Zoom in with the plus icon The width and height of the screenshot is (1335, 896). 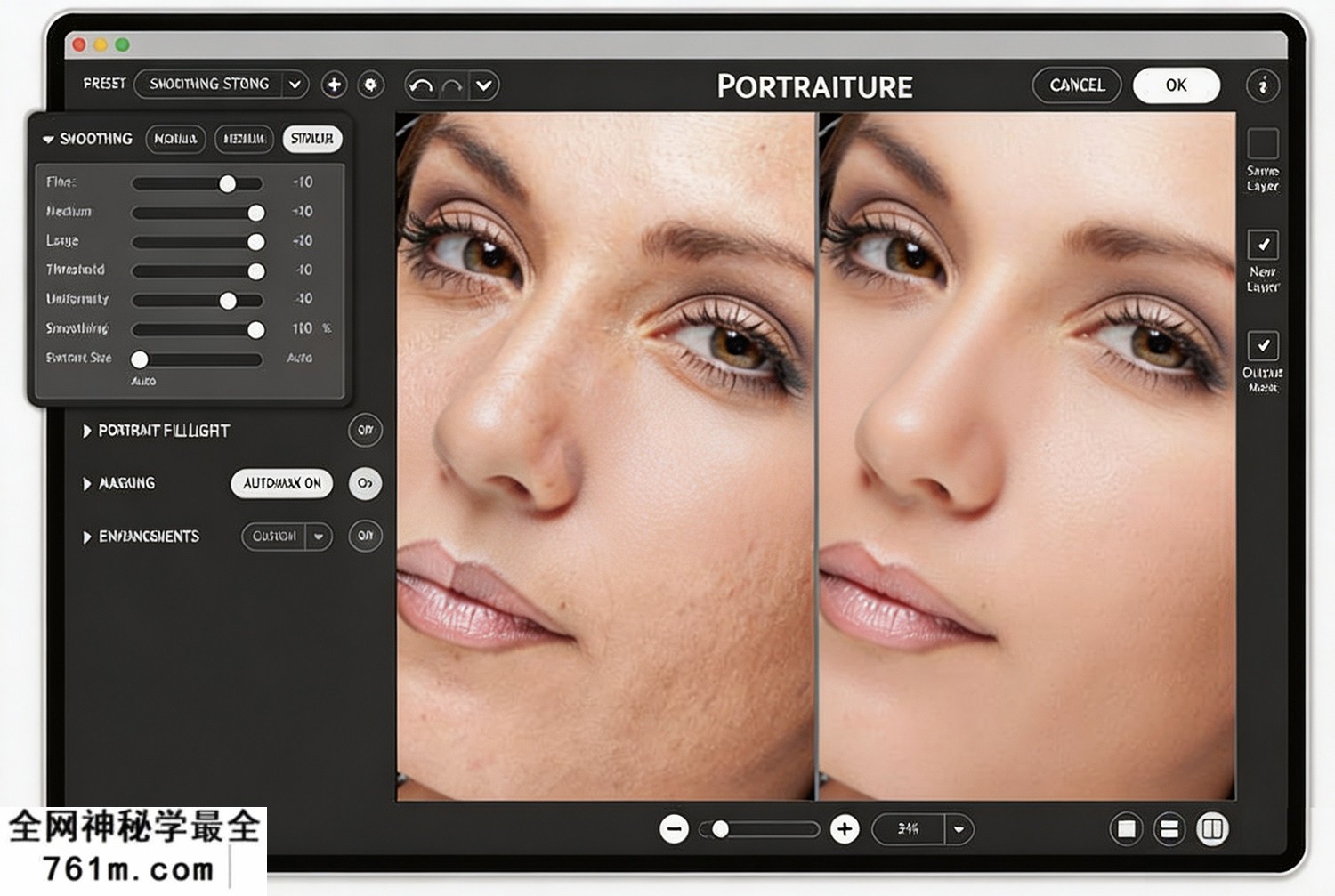pos(845,829)
